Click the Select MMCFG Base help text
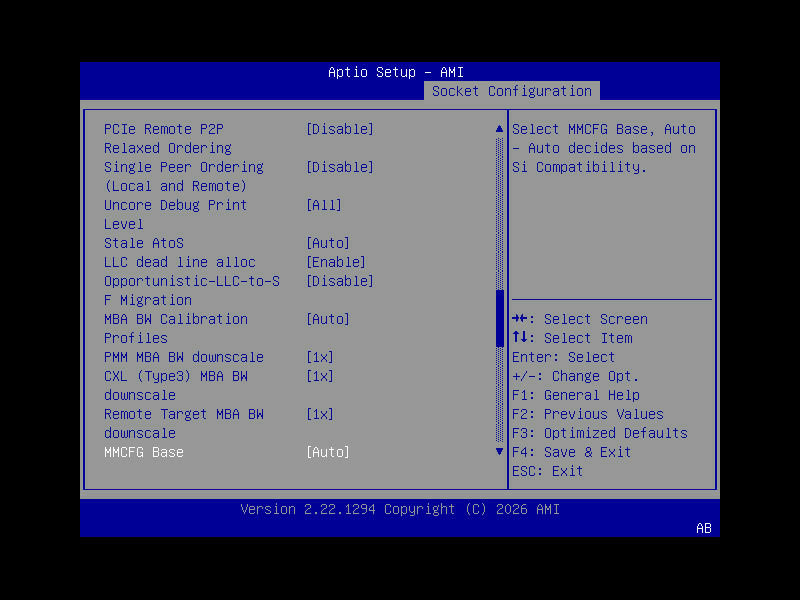This screenshot has height=600, width=800. coord(604,148)
